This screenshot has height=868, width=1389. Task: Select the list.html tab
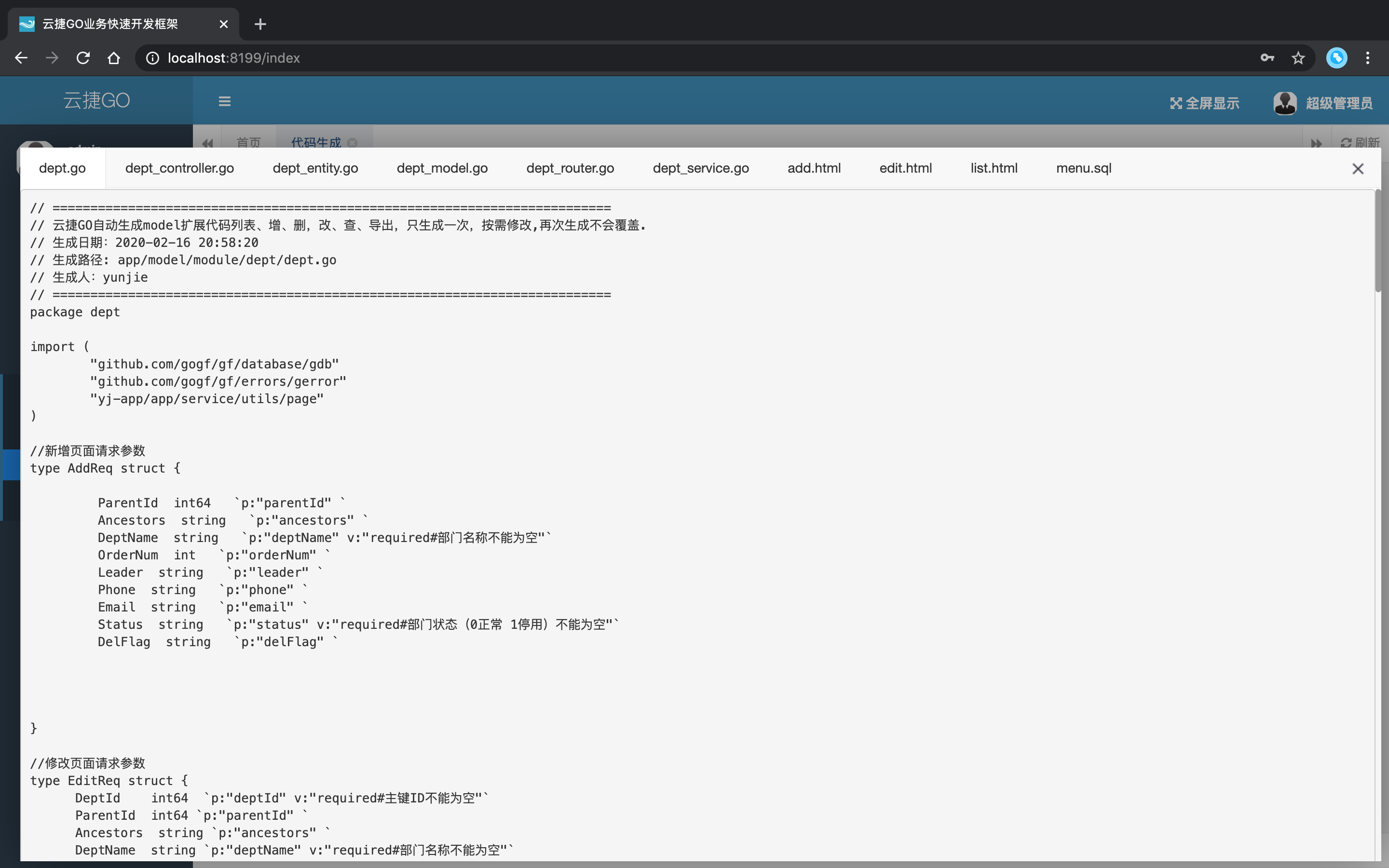click(994, 168)
